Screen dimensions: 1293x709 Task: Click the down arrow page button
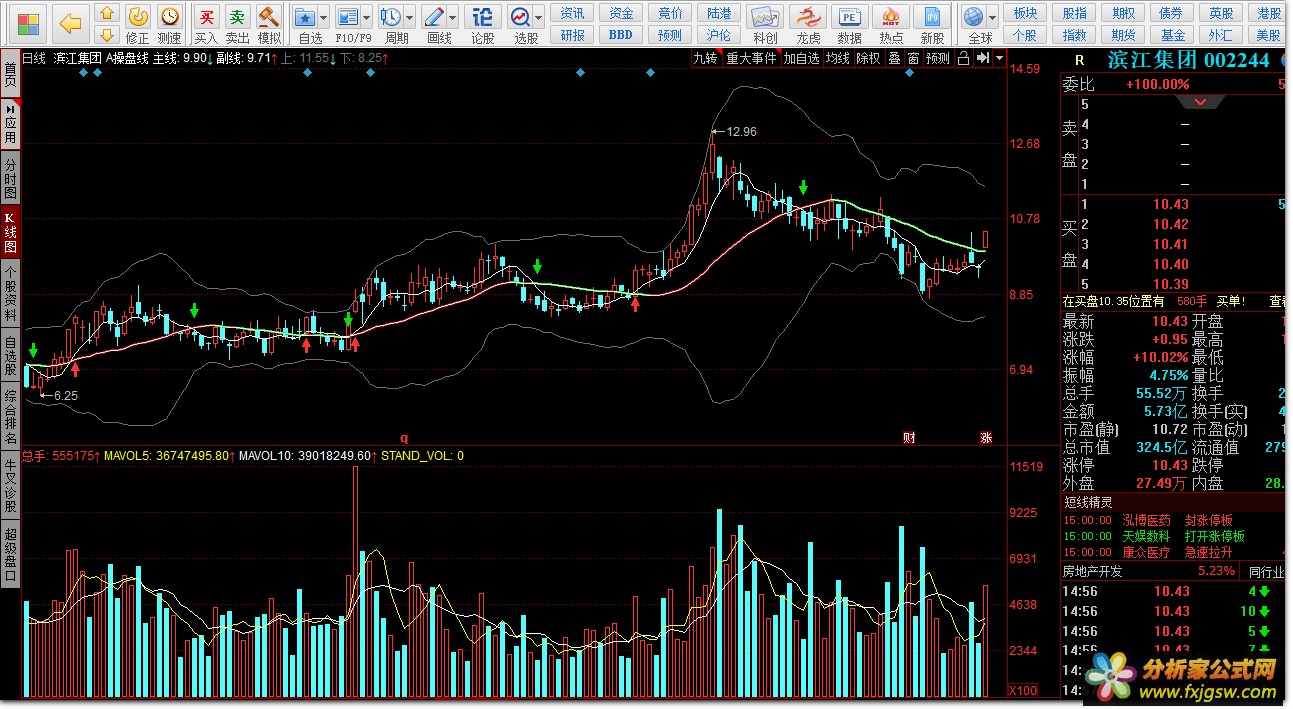coord(108,34)
